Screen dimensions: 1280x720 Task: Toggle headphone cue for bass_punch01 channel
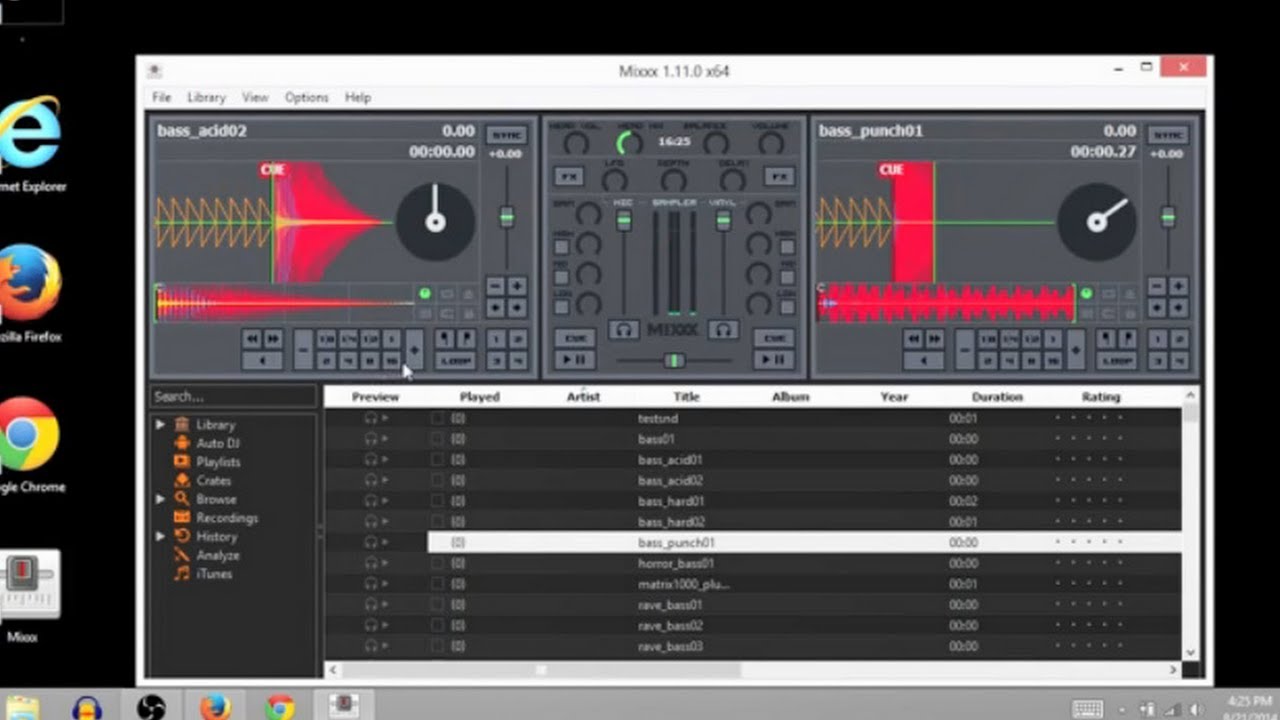(x=723, y=330)
